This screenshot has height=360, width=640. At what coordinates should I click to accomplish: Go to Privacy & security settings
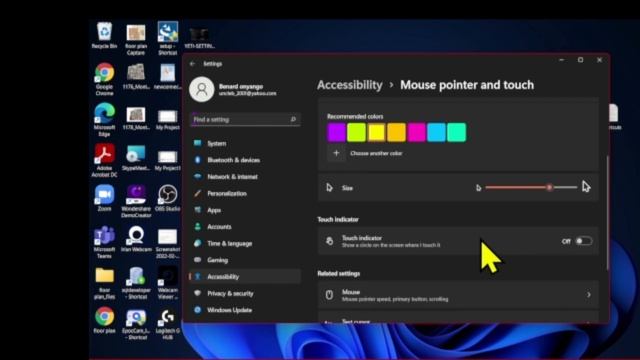(x=245, y=293)
